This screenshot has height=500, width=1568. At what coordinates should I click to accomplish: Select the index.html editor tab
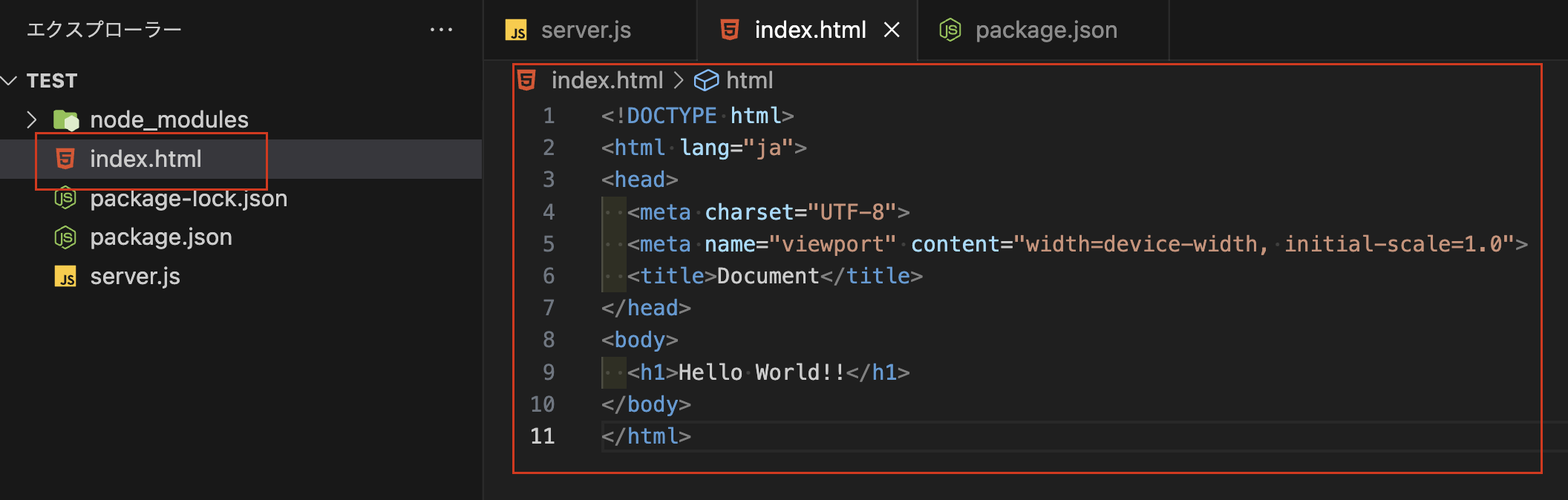(x=808, y=30)
